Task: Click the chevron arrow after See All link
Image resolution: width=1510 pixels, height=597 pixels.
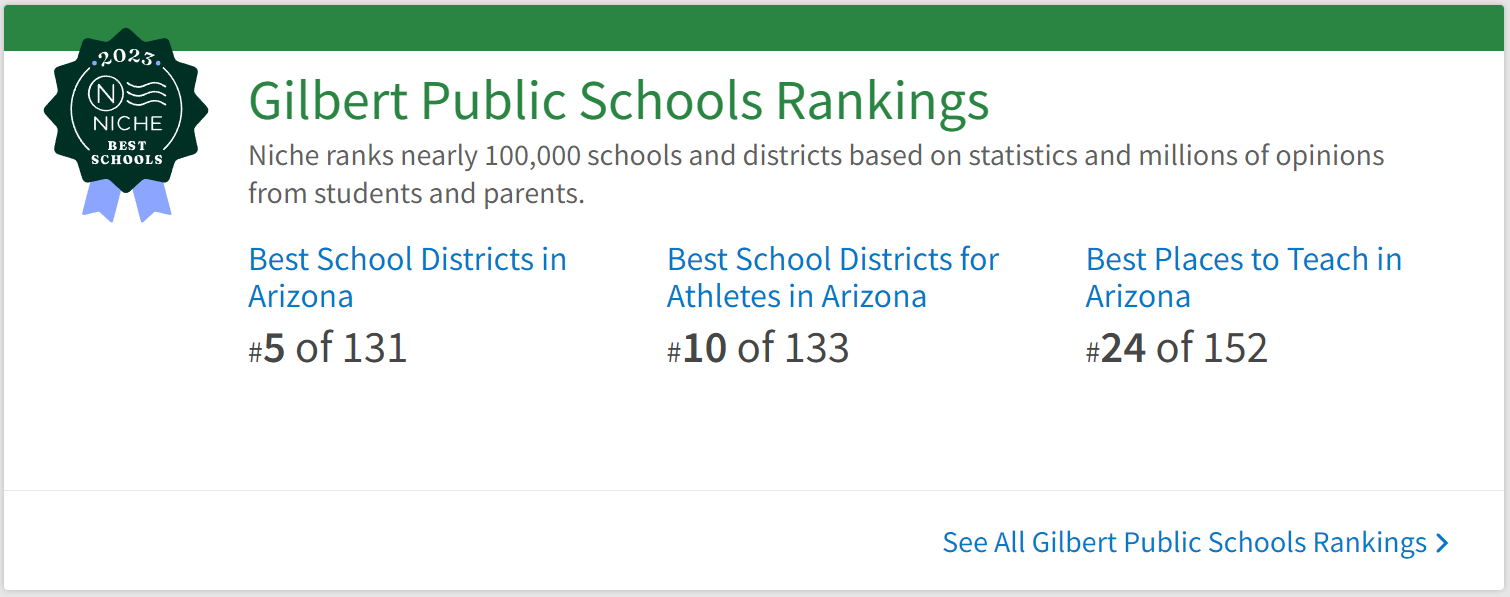Action: tap(1441, 543)
